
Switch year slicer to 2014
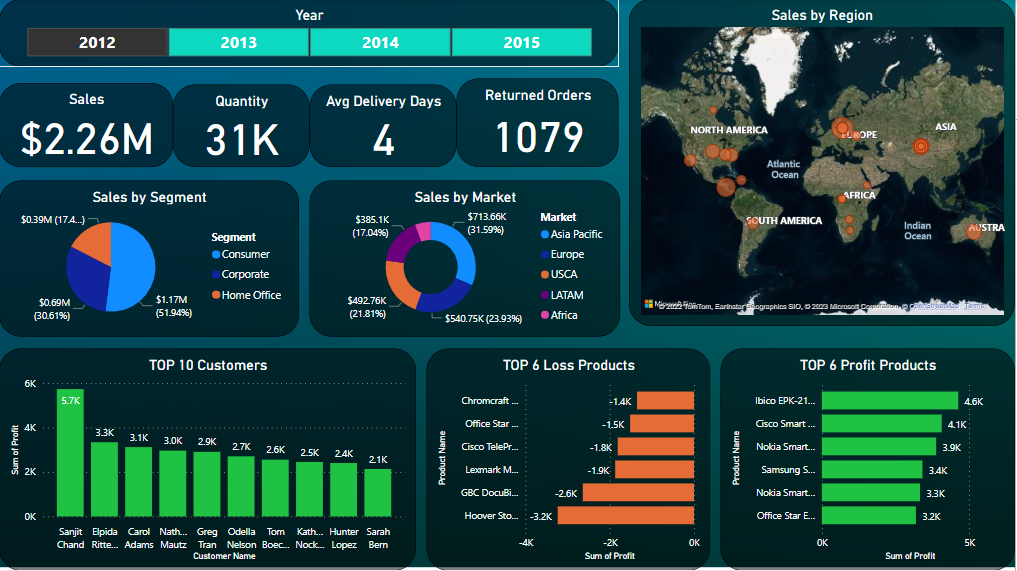point(380,42)
